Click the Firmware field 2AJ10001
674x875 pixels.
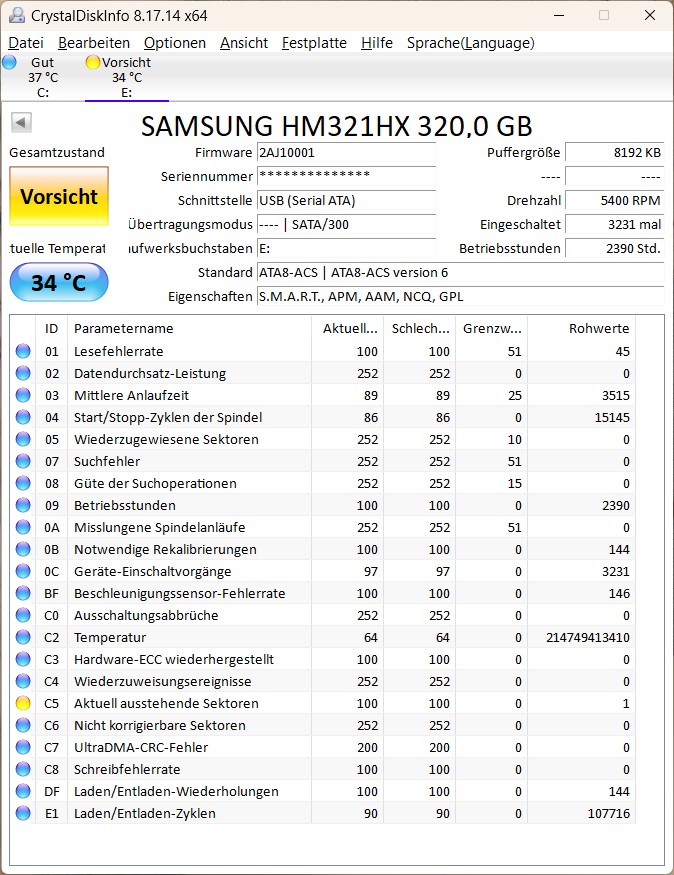[346, 152]
